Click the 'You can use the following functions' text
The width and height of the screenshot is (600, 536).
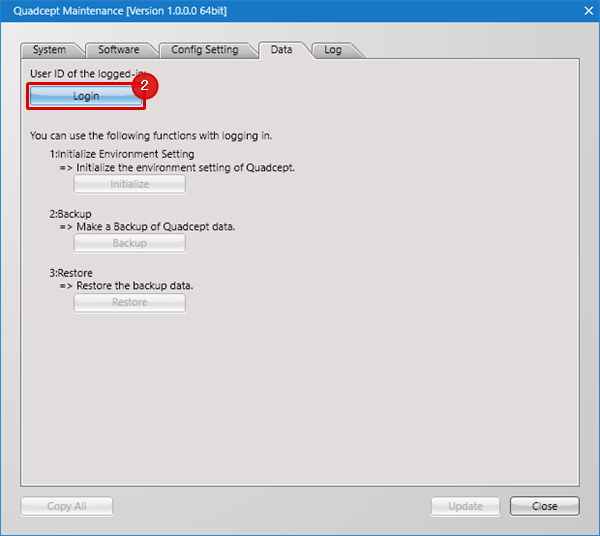pos(150,135)
